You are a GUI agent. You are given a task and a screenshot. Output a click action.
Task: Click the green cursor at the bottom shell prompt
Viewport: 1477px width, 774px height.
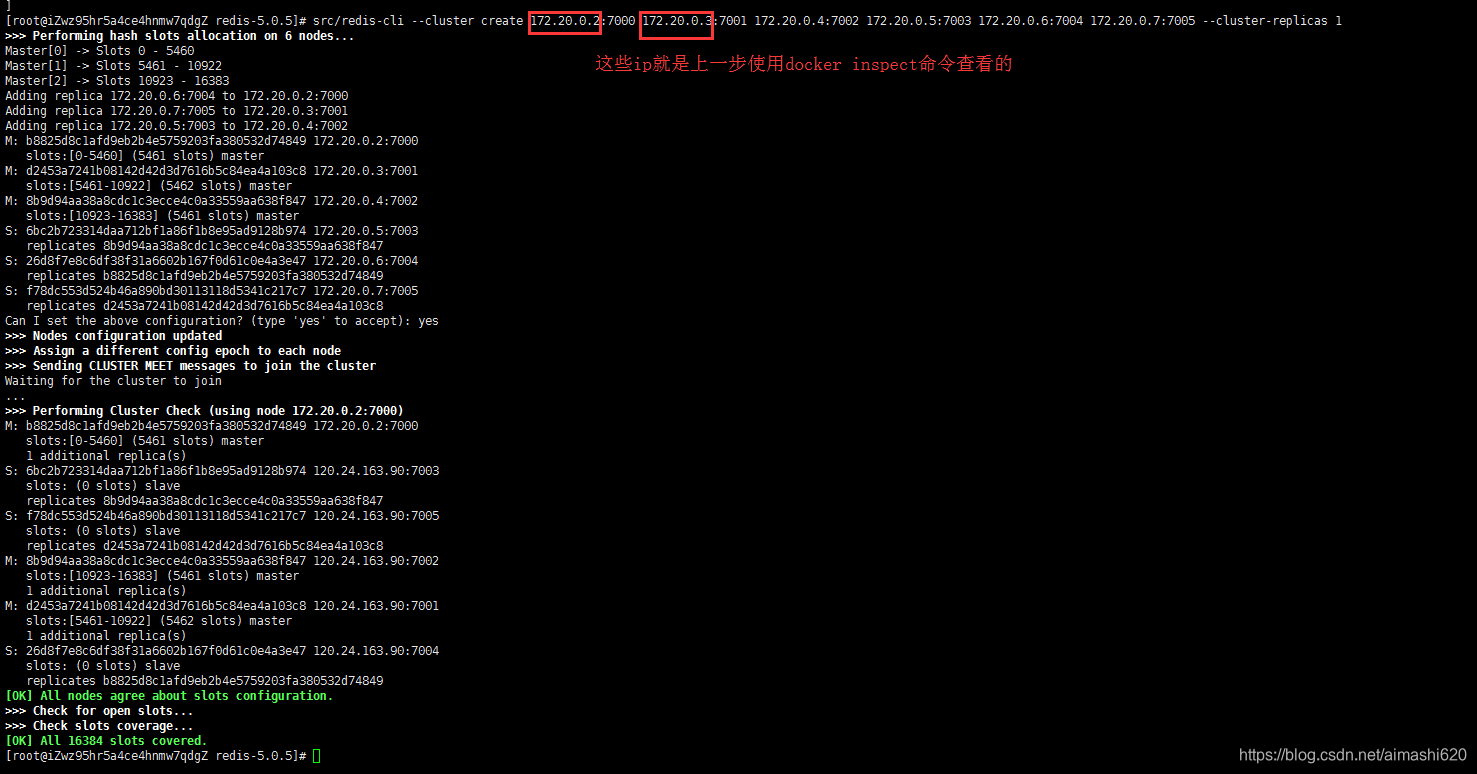(x=317, y=756)
